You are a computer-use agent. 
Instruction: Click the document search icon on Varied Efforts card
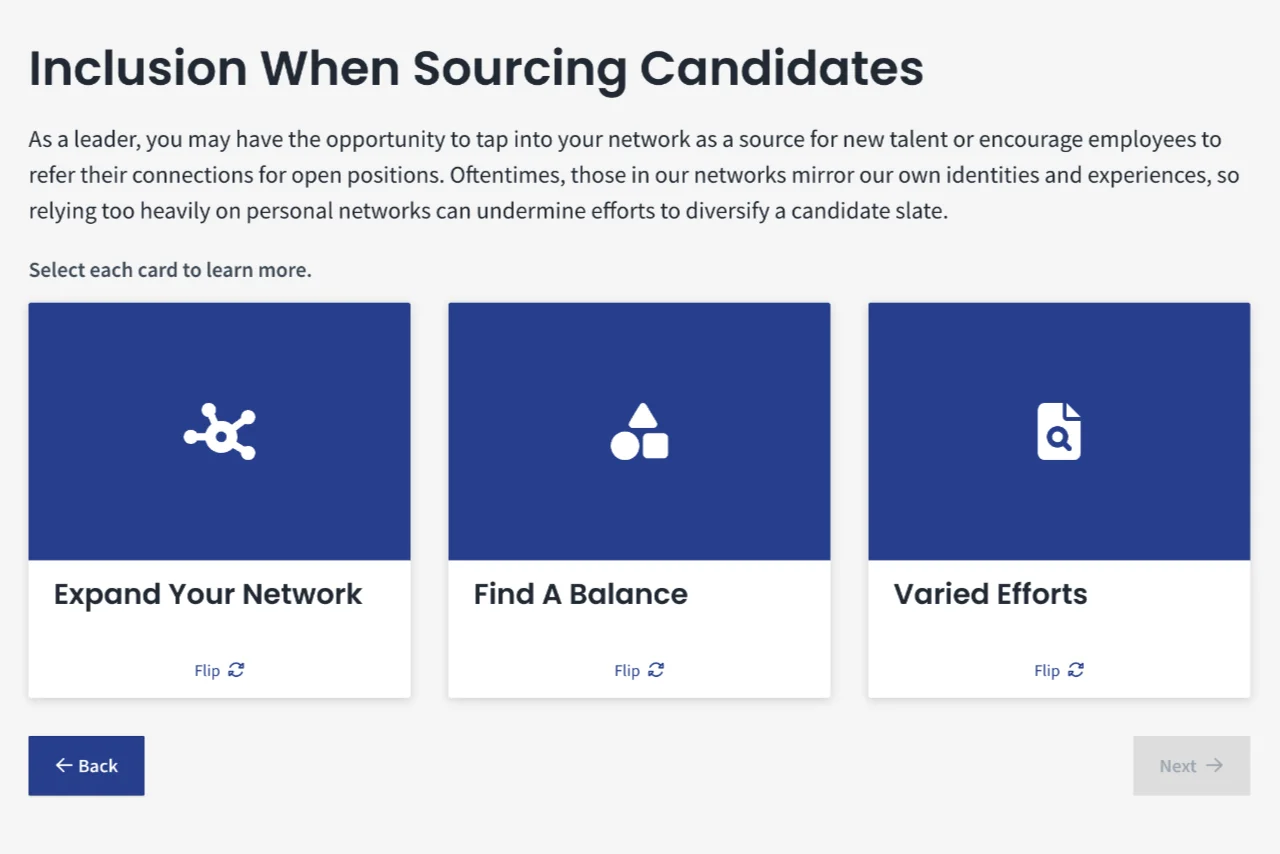point(1059,431)
